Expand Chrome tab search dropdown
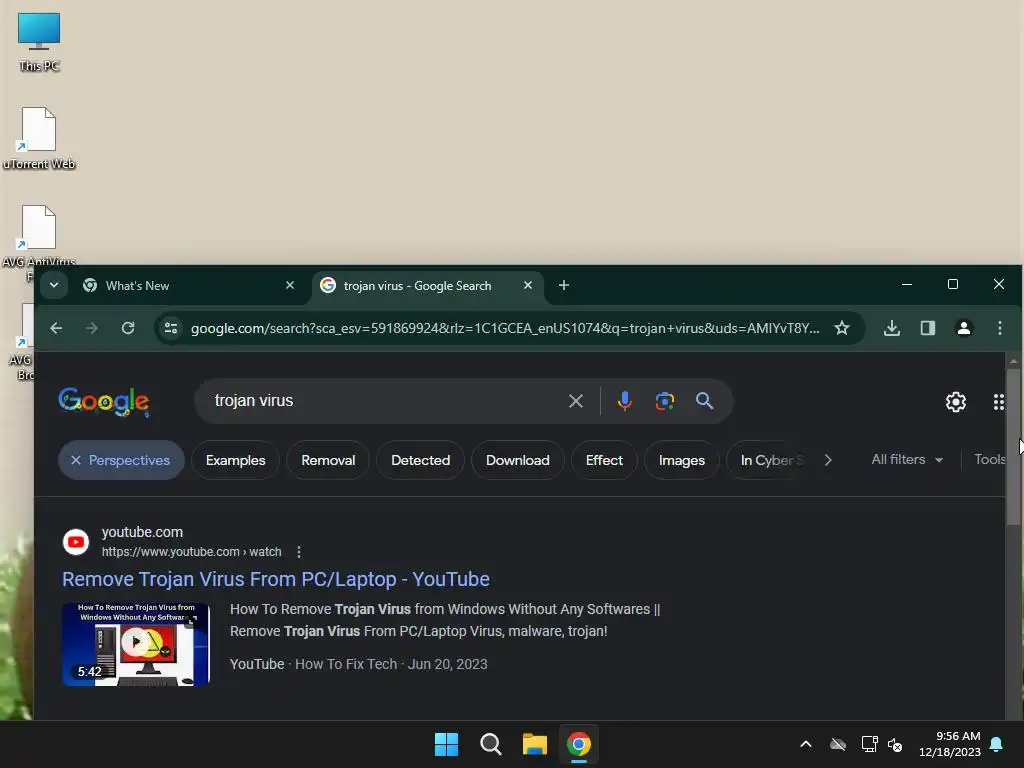Screen dimensions: 1024x768 point(54,285)
